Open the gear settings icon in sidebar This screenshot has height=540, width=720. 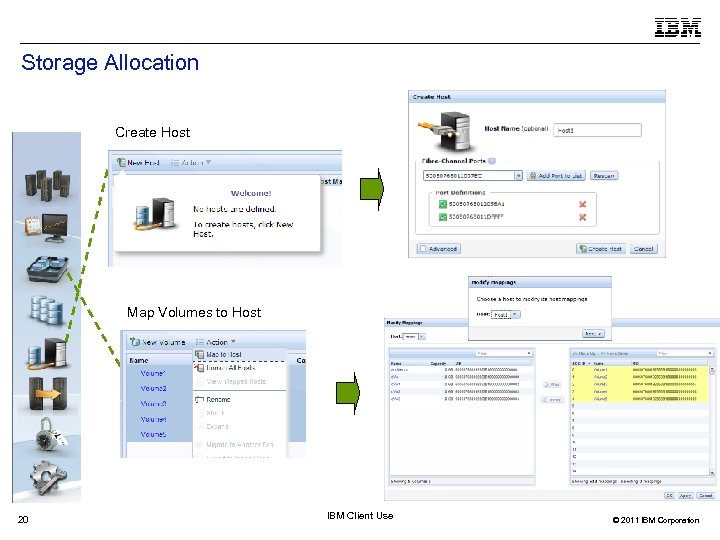coord(48,478)
